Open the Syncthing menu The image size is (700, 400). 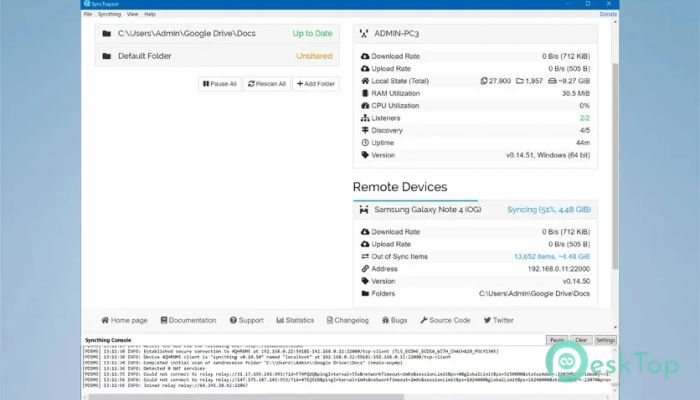[109, 14]
